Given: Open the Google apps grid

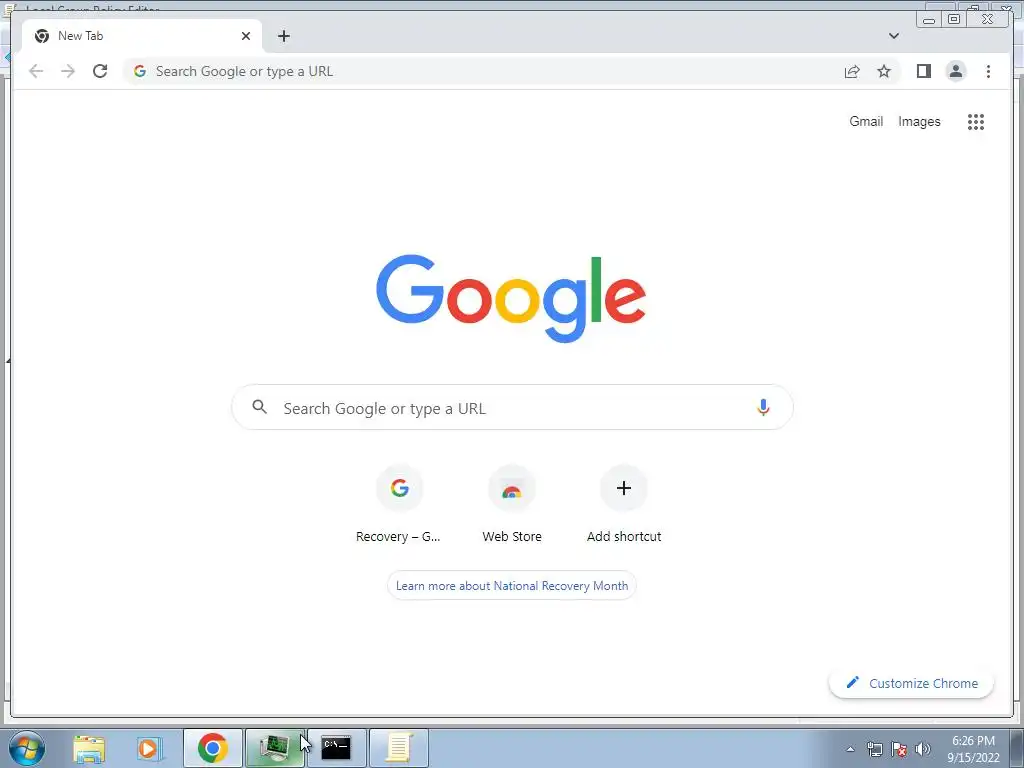Looking at the screenshot, I should coord(976,121).
